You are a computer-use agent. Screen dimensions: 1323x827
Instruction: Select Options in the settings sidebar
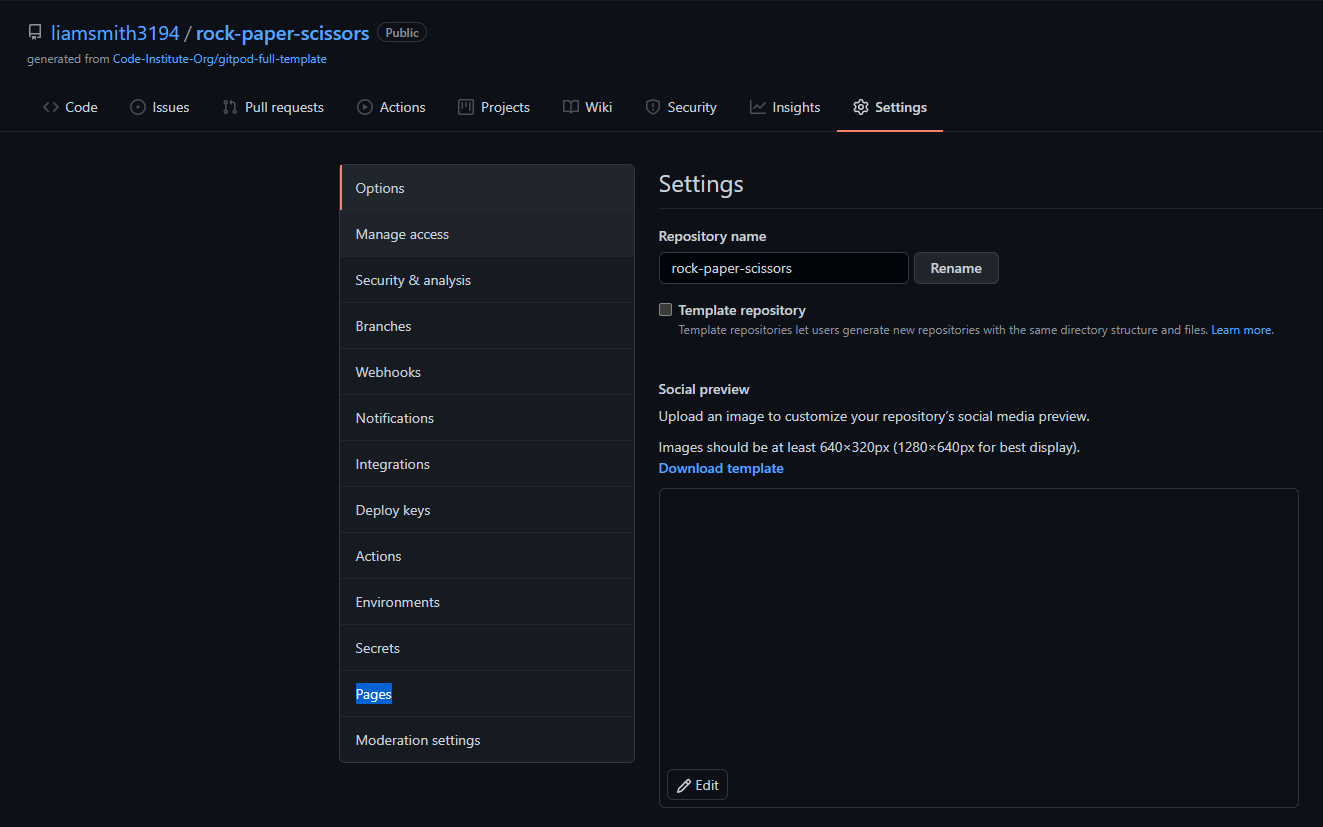click(487, 188)
